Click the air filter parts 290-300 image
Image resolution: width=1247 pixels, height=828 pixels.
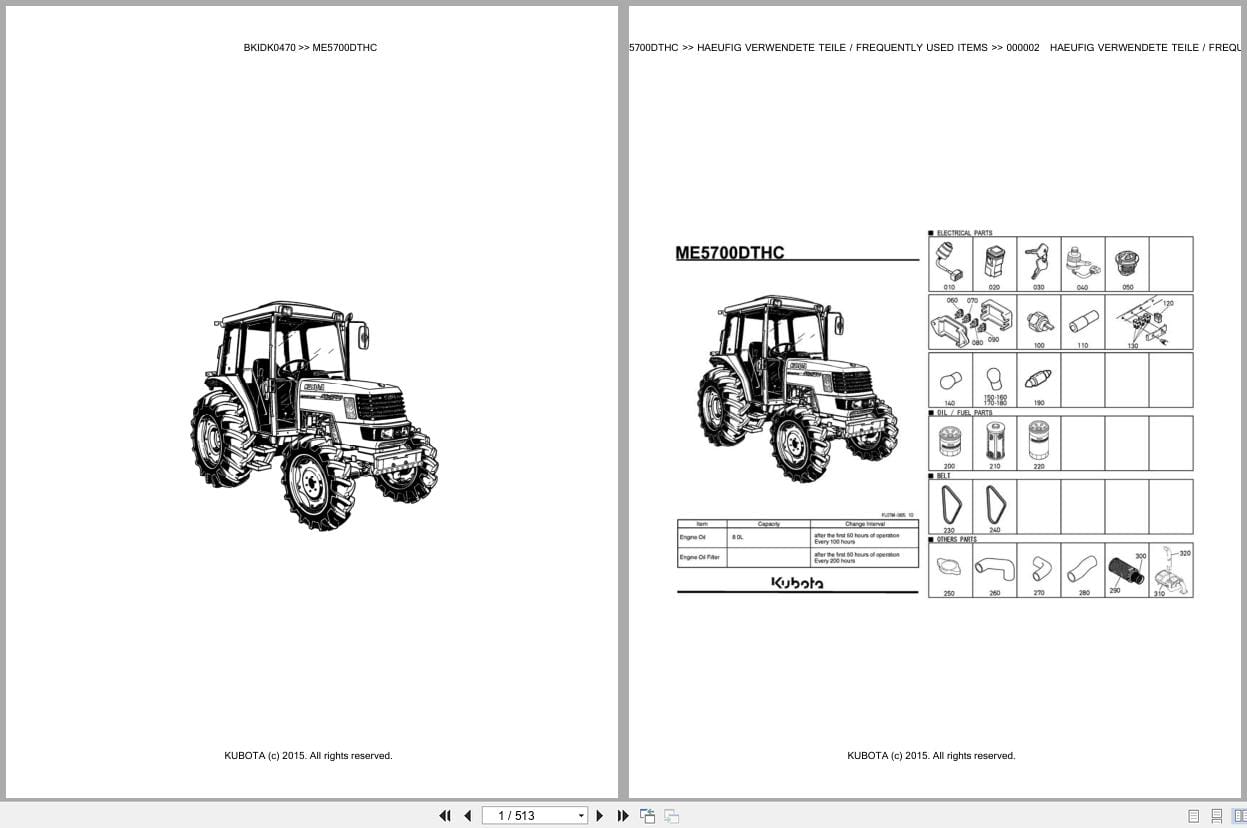[x=1127, y=570]
